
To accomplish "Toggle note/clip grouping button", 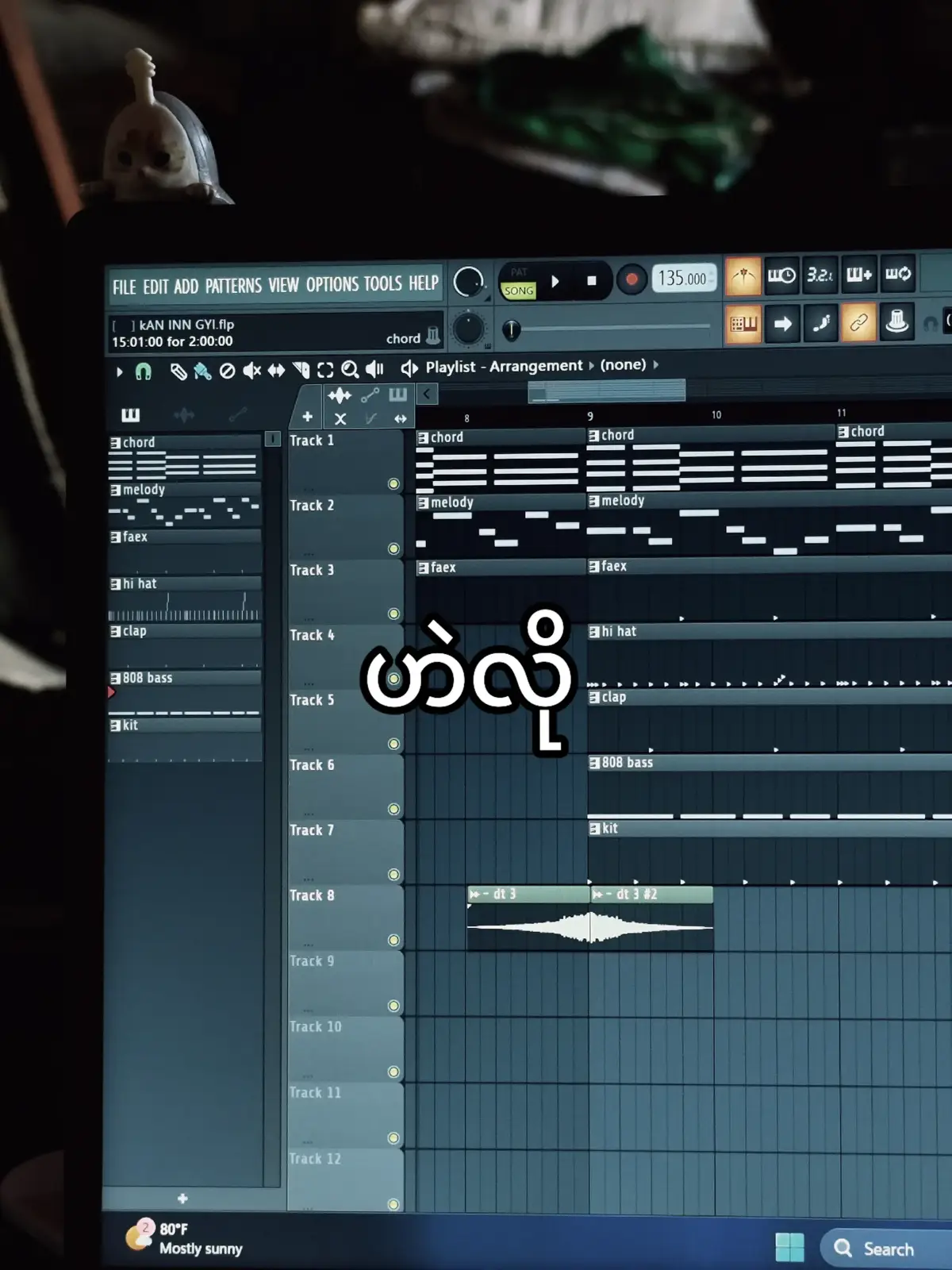I will point(820,323).
